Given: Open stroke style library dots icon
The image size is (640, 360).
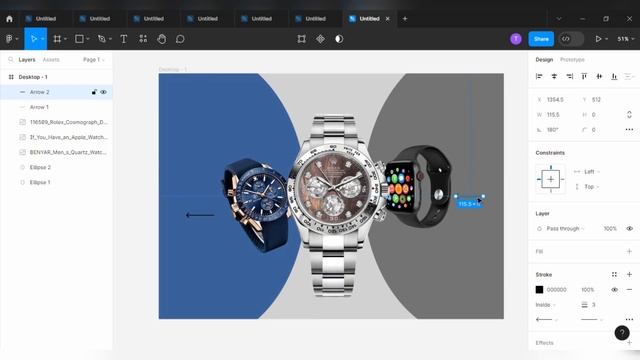Looking at the screenshot, I should point(614,275).
